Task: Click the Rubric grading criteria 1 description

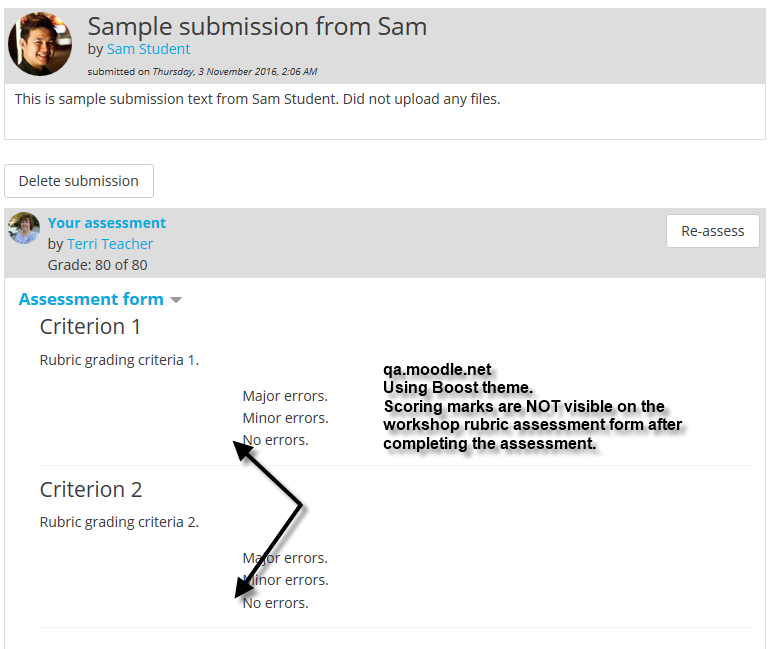Action: 120,360
